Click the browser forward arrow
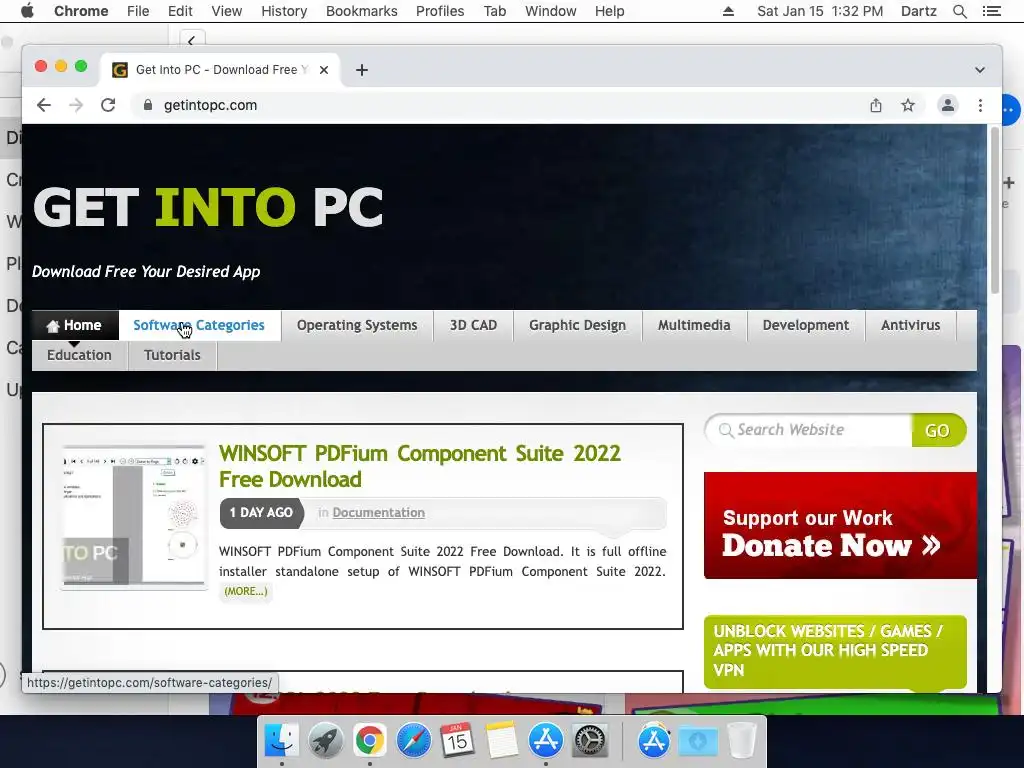Image resolution: width=1024 pixels, height=768 pixels. coord(76,105)
